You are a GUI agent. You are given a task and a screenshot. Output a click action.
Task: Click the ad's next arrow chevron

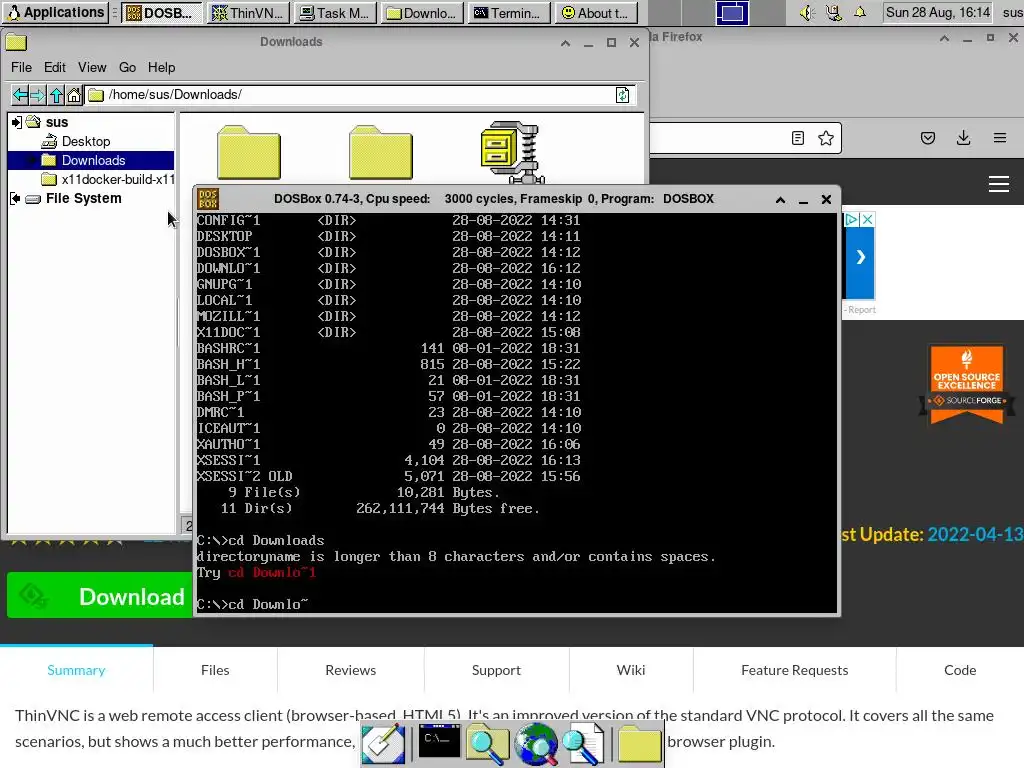click(860, 257)
